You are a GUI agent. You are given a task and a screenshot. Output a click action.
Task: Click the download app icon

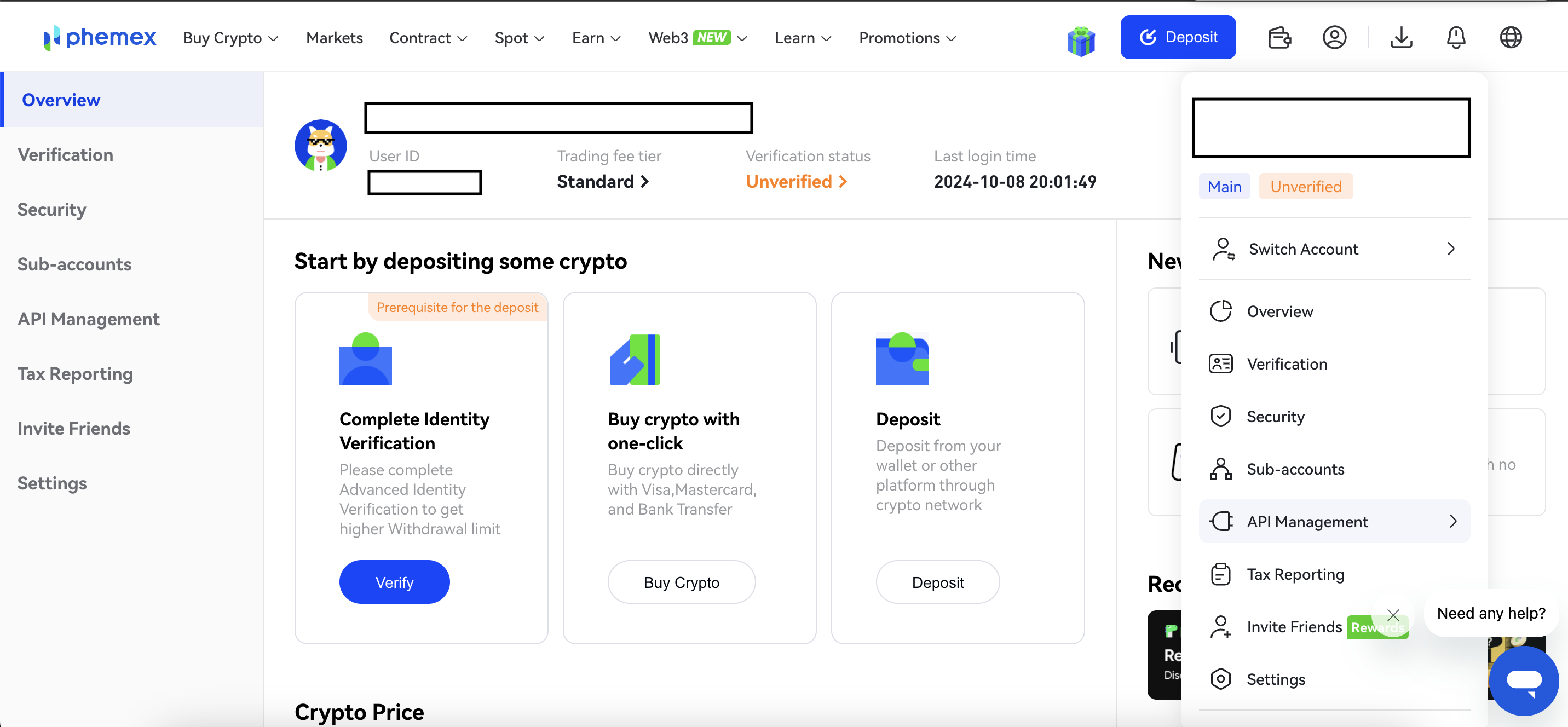(1401, 37)
